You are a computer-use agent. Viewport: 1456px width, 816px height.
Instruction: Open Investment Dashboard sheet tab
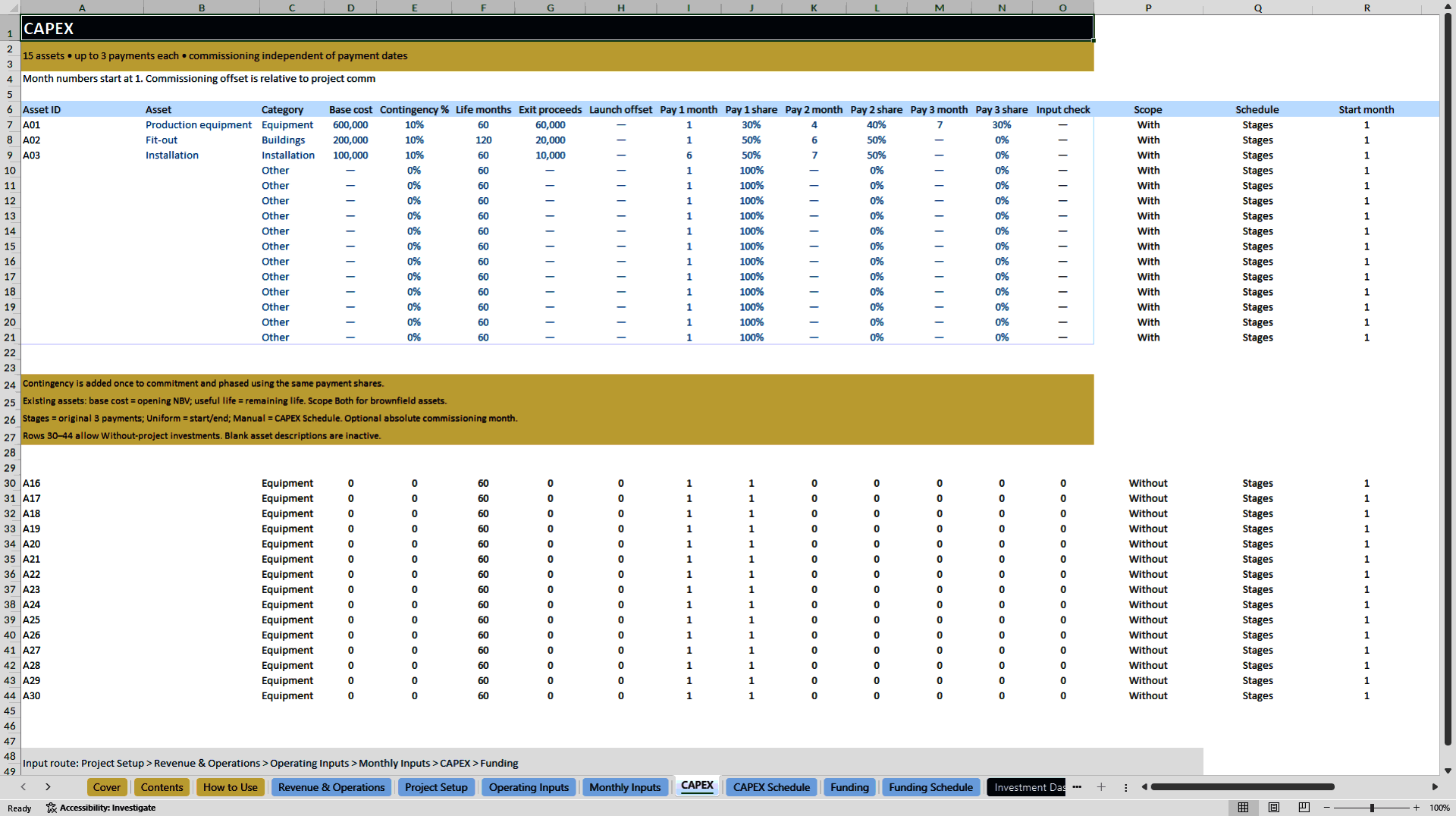(x=1027, y=787)
